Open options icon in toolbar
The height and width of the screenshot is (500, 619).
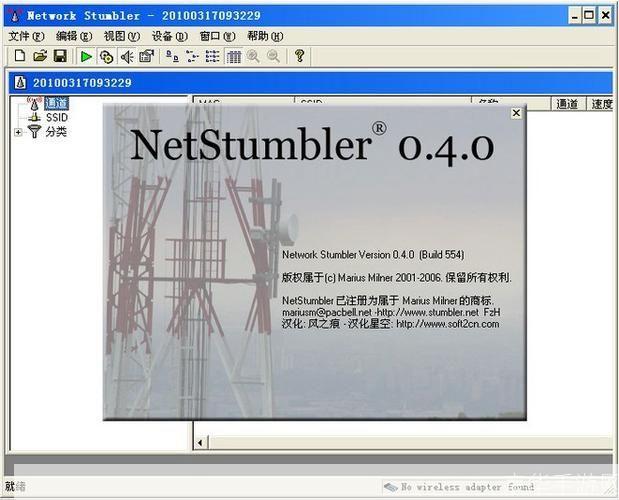tap(146, 56)
